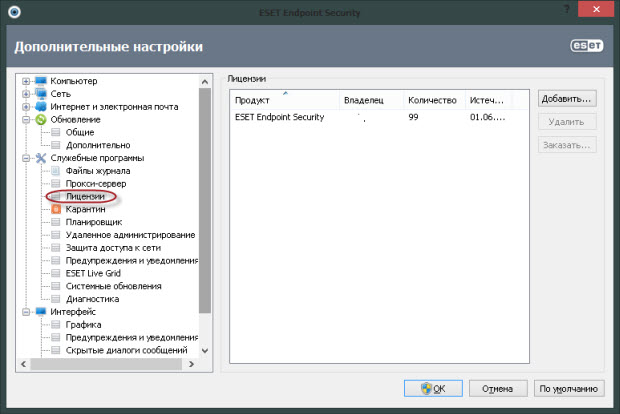Click the tree scroll down arrow
Screen dimensions: 620x414
[x=205, y=350]
